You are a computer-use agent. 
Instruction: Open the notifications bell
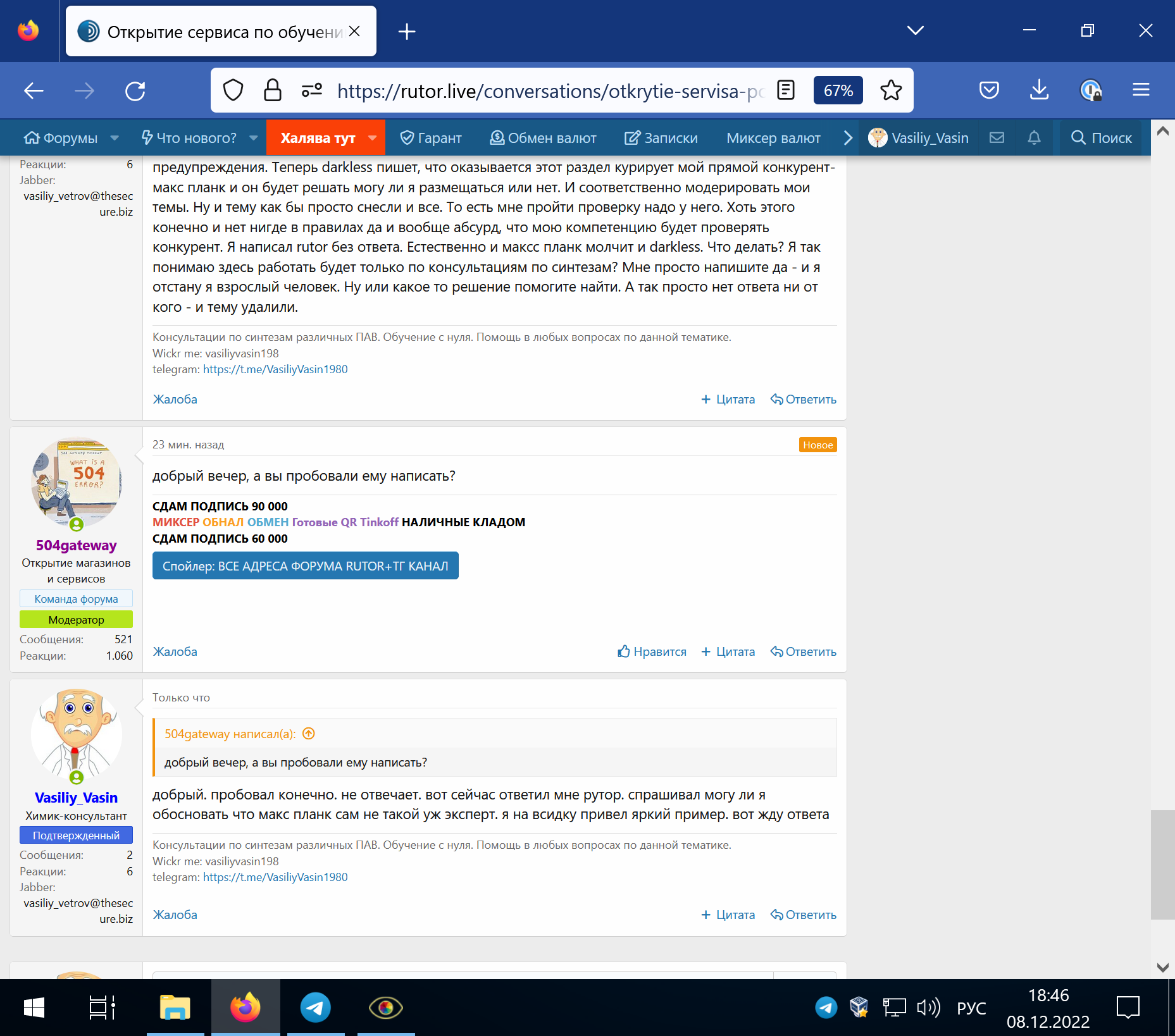pos(1034,138)
